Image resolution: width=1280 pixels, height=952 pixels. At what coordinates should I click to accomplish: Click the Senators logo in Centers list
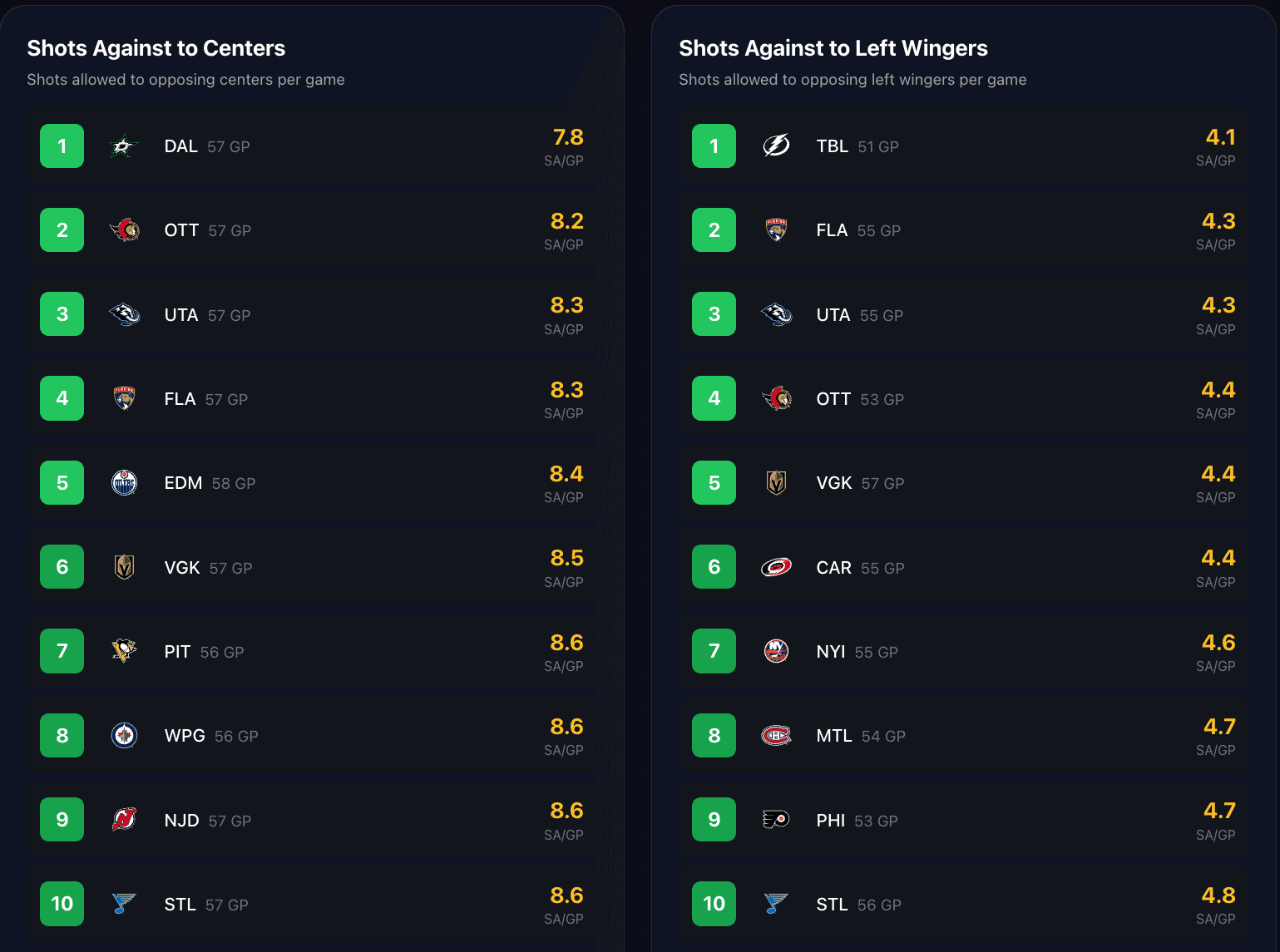point(124,230)
